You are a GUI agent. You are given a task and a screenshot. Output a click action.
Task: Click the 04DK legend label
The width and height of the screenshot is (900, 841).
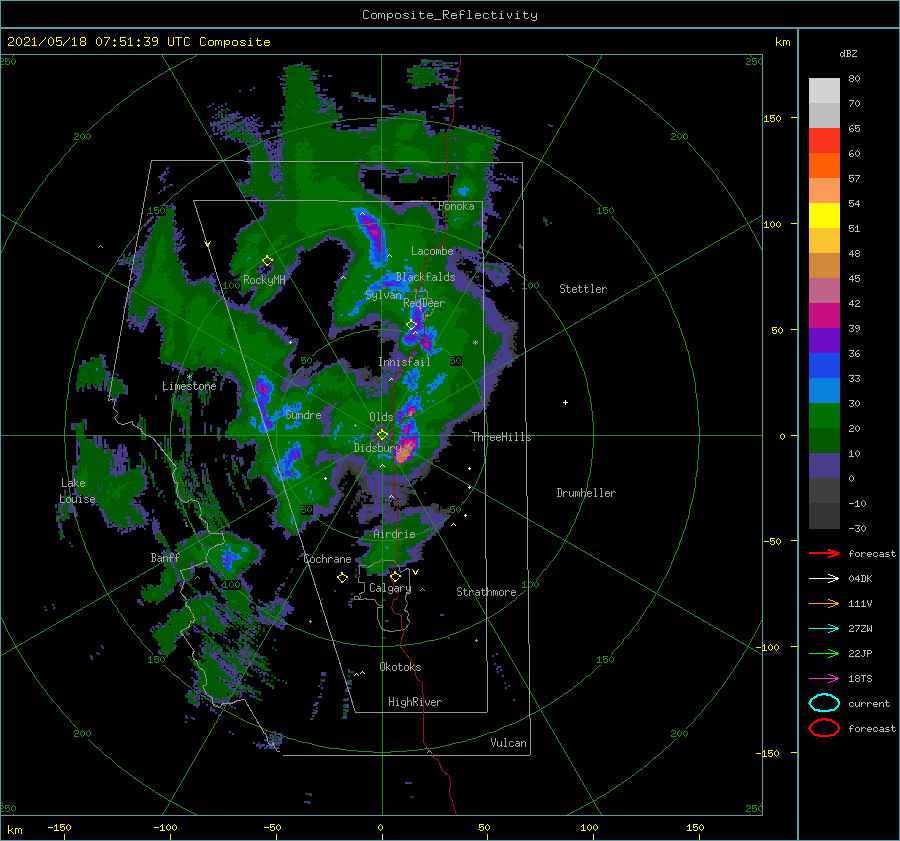point(860,578)
